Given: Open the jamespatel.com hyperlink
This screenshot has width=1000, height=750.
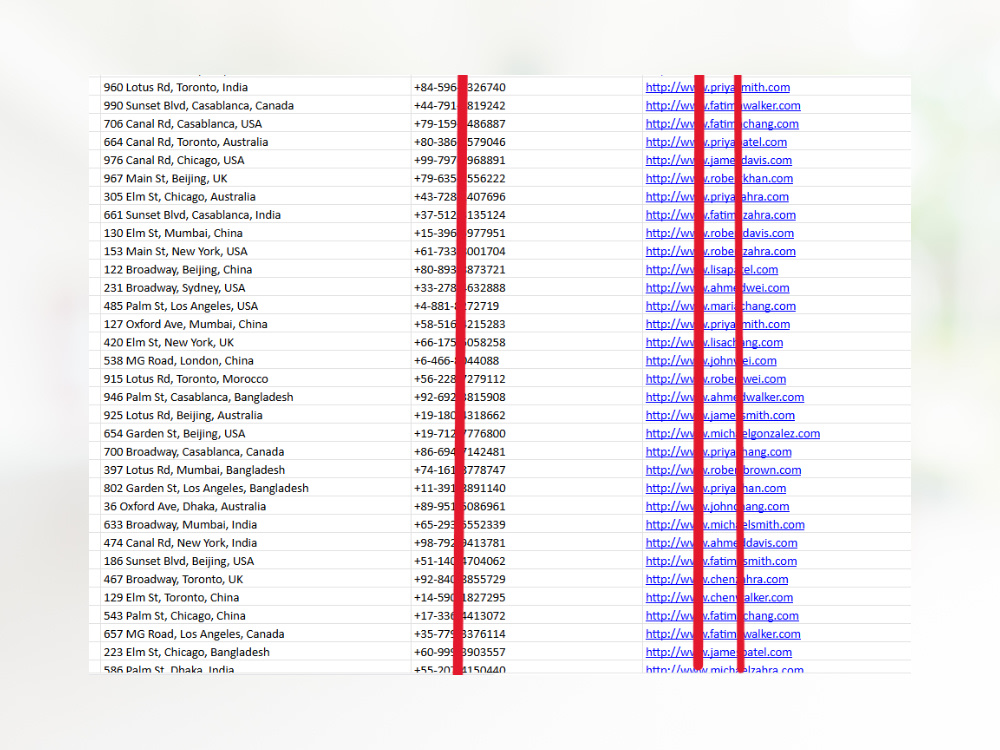Looking at the screenshot, I should click(x=719, y=652).
